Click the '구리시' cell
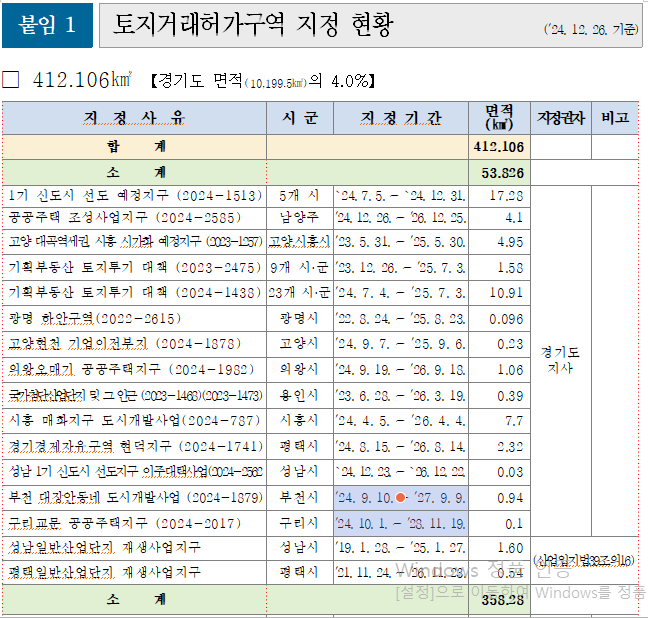This screenshot has width=648, height=618. point(300,524)
